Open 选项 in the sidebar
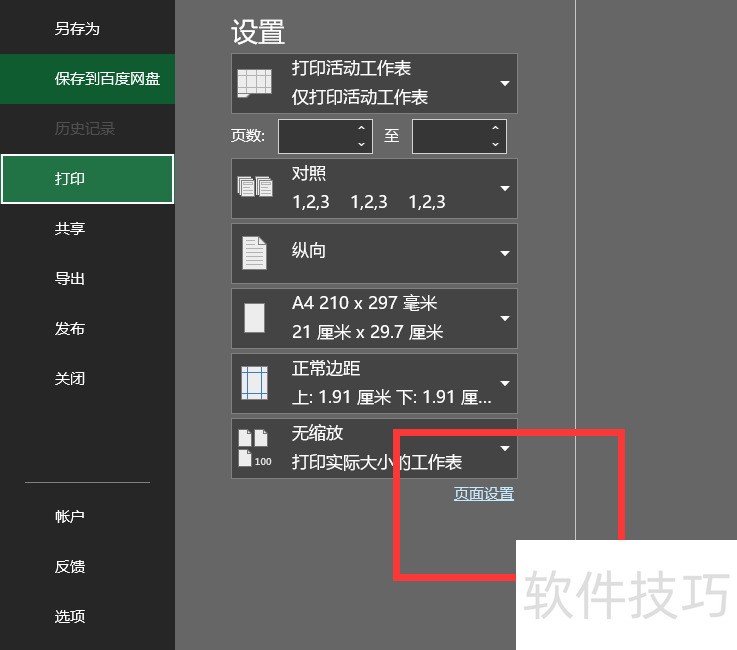This screenshot has height=650, width=737. (x=70, y=616)
